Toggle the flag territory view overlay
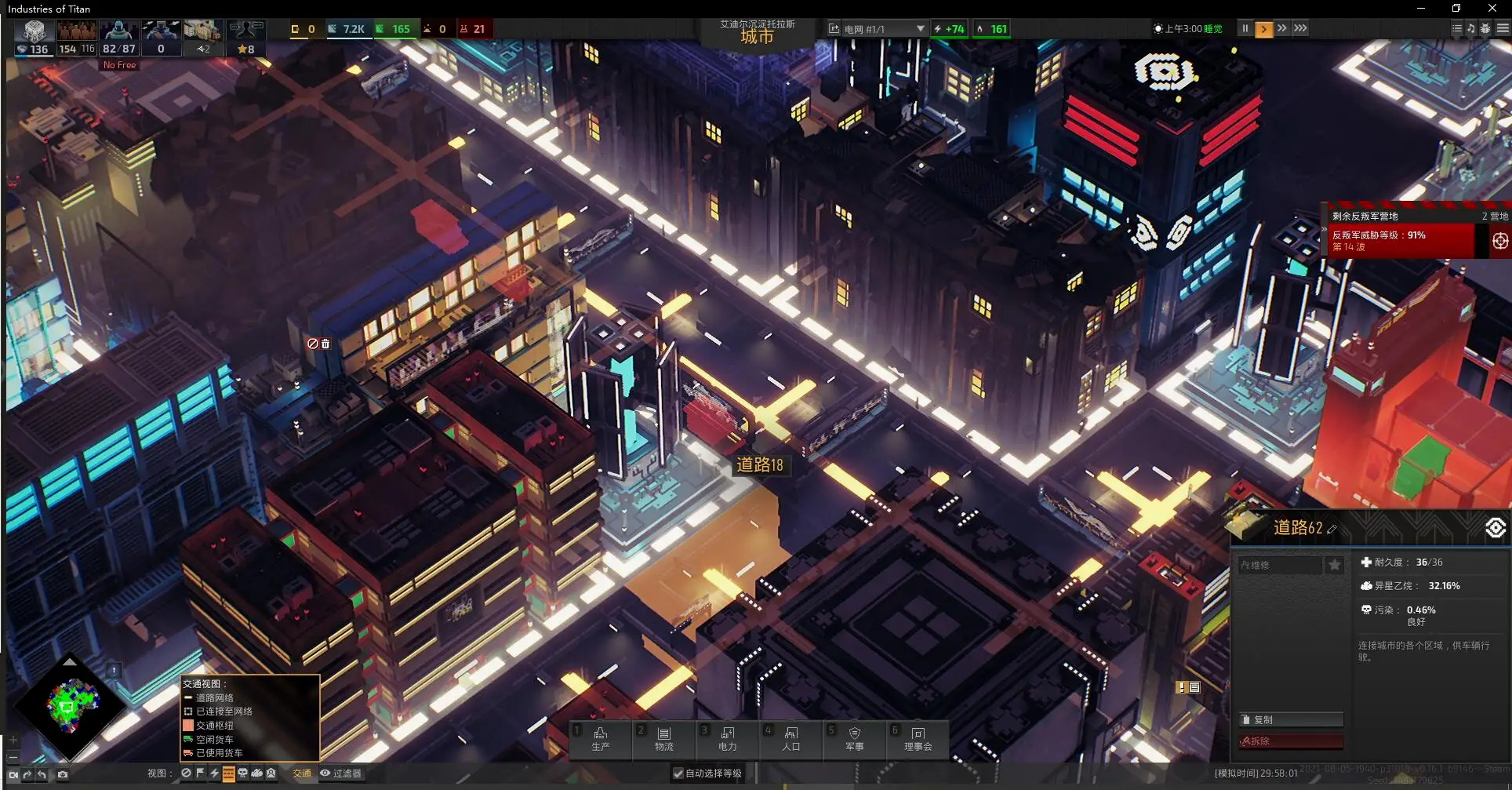This screenshot has height=790, width=1512. point(200,774)
